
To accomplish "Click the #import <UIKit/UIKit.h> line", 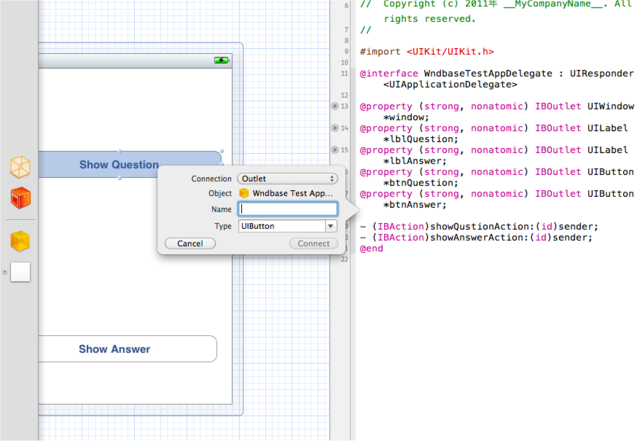I will [x=427, y=52].
